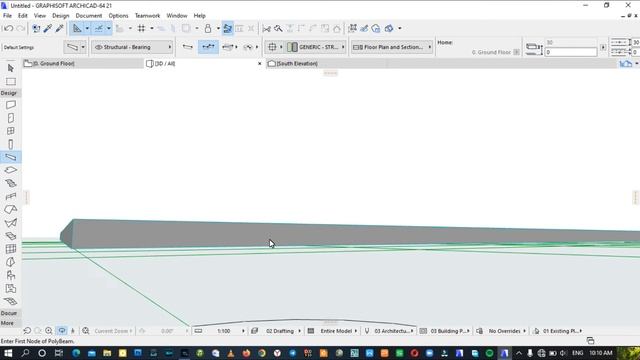
Task: Toggle the Orbit mode button
Action: (x=62, y=331)
